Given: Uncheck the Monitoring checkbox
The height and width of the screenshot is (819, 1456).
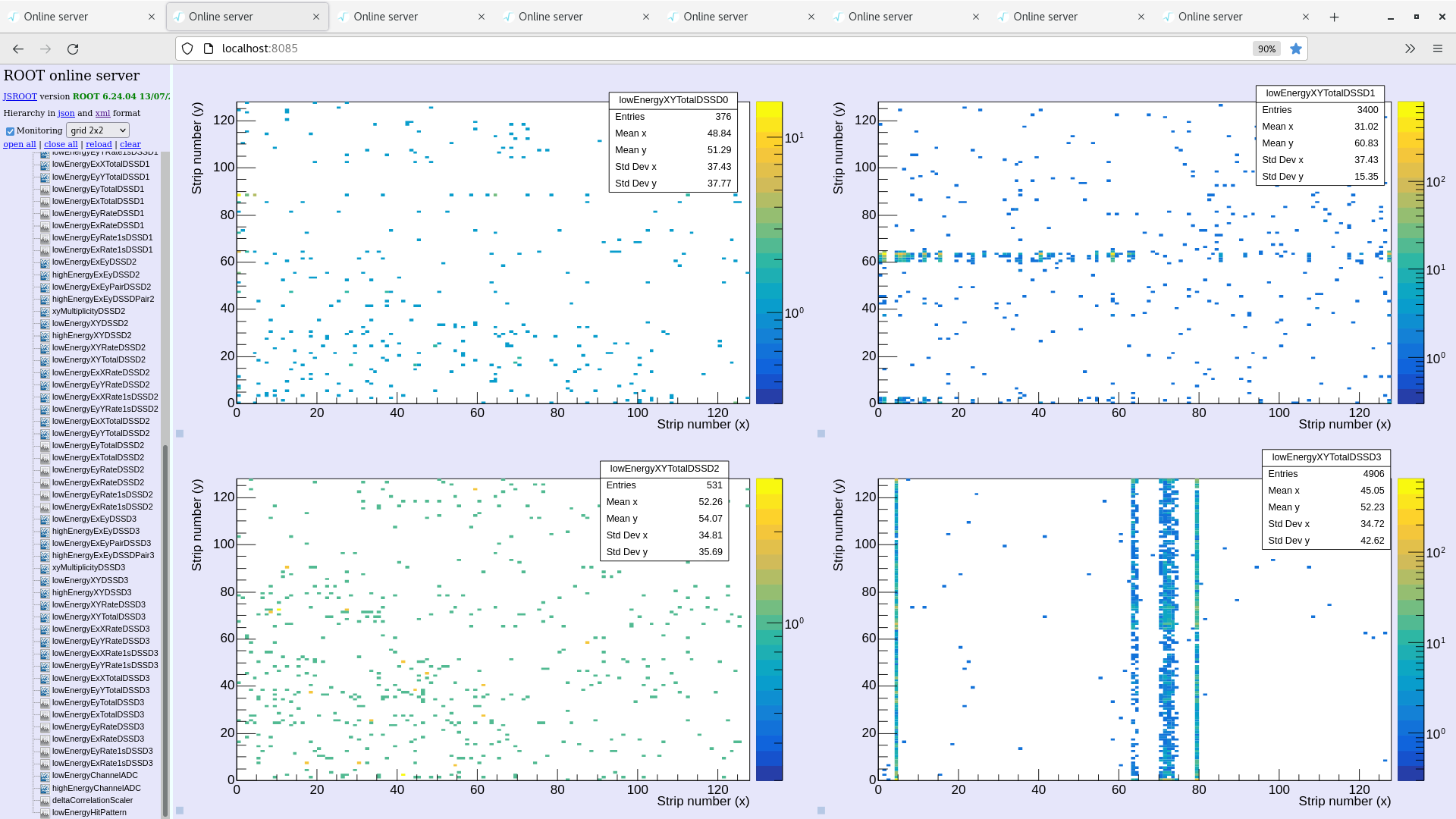Looking at the screenshot, I should [x=10, y=131].
